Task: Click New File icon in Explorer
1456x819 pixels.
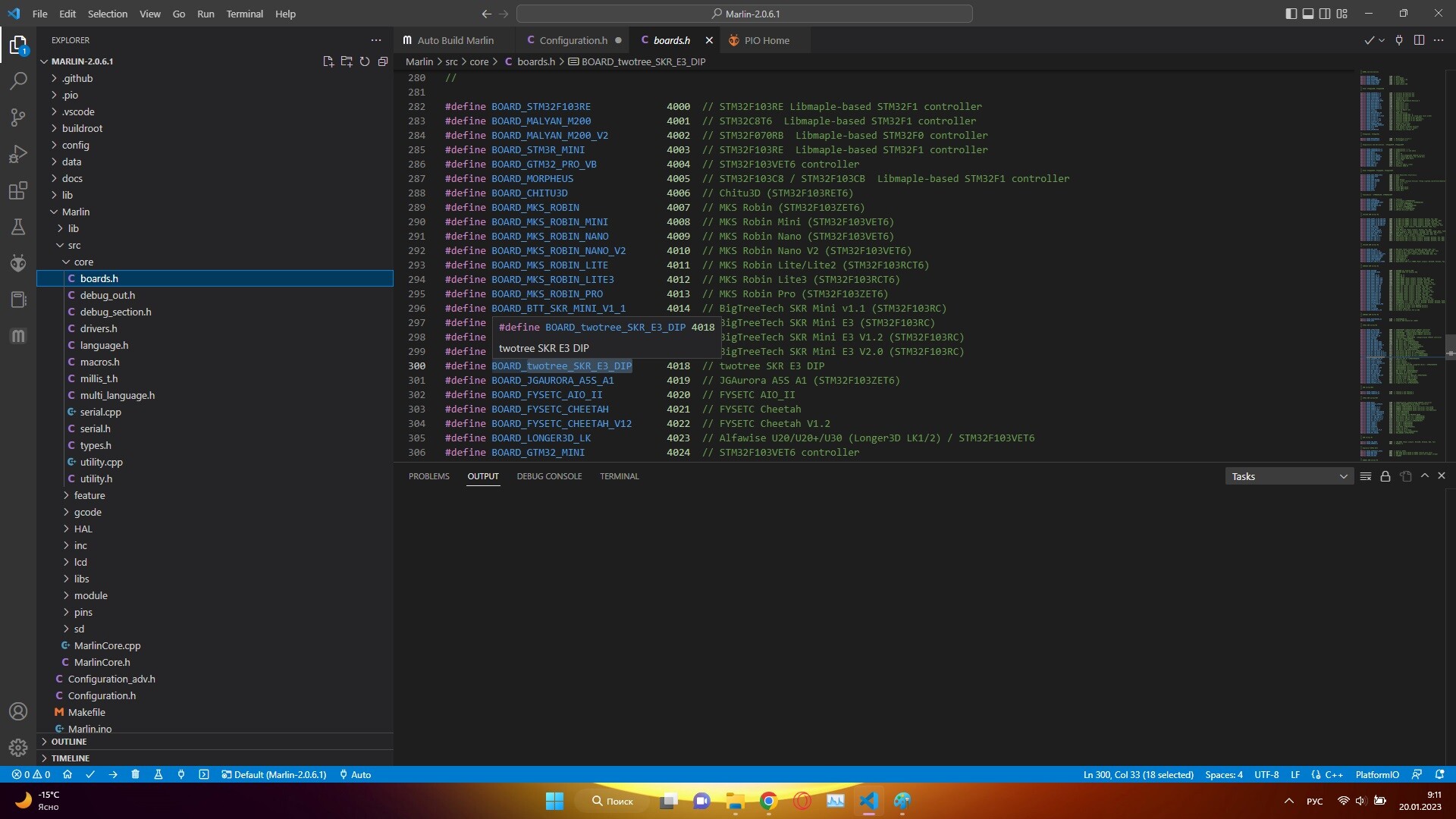Action: [x=328, y=61]
